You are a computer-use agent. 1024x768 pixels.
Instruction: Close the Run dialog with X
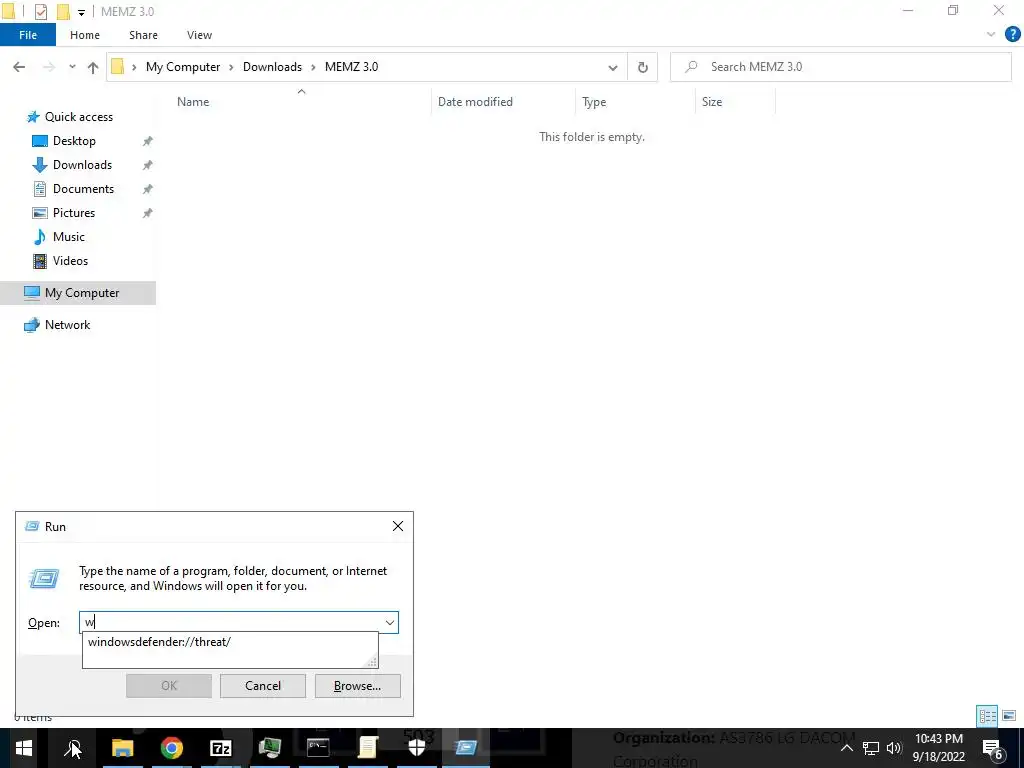tap(398, 526)
